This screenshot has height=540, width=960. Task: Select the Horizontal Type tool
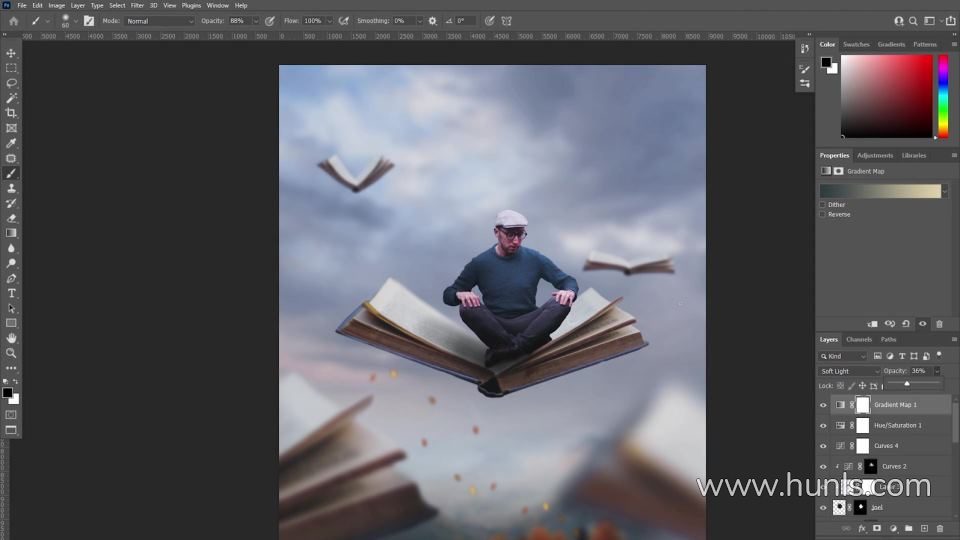tap(11, 293)
